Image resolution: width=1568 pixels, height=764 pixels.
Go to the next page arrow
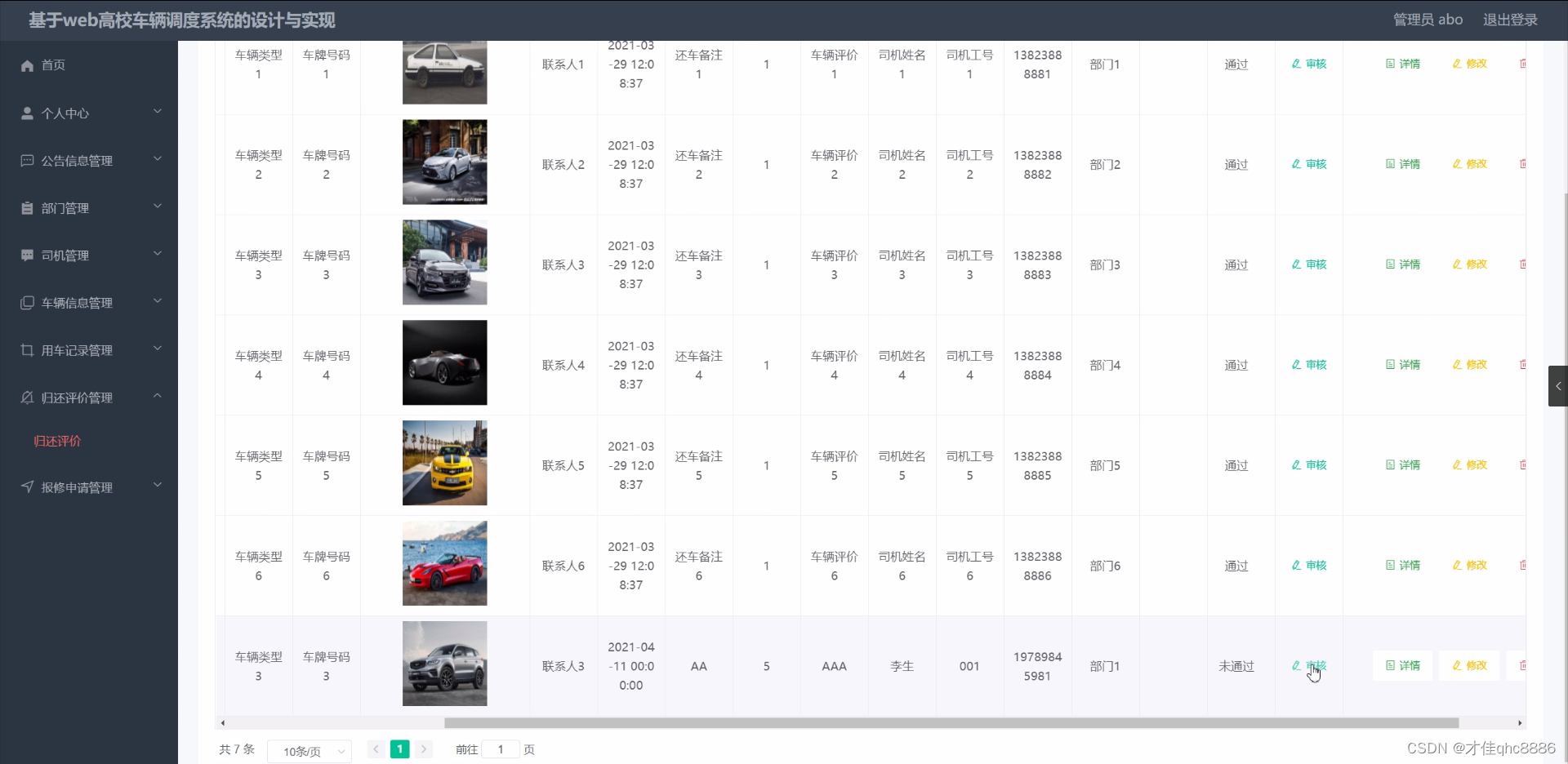424,749
